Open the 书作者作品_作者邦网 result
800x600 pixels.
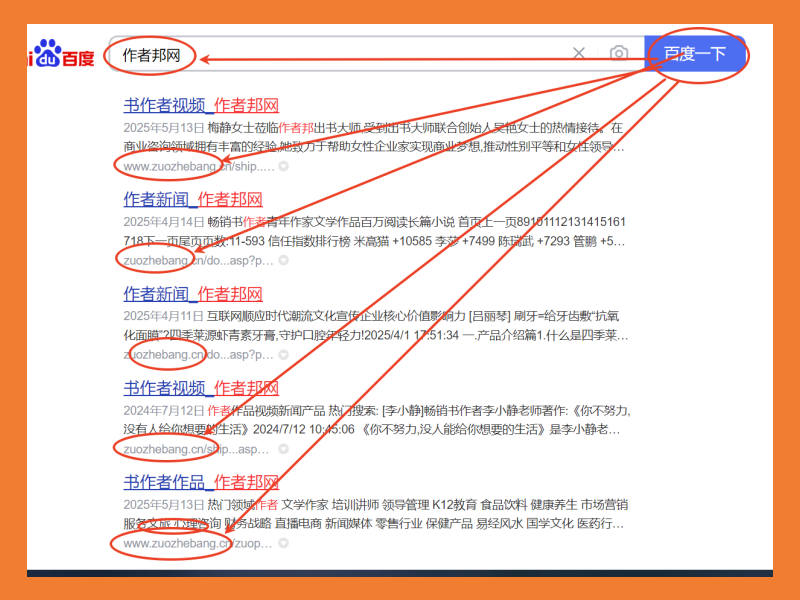click(201, 483)
